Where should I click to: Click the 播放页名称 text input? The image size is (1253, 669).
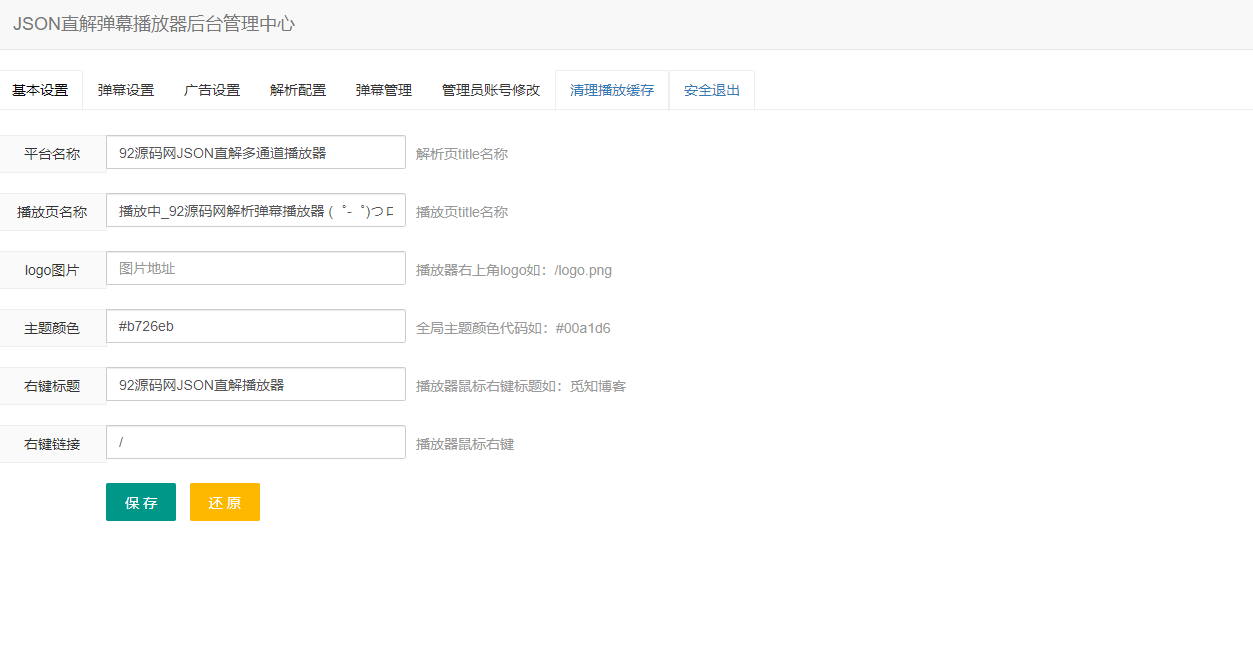point(256,211)
